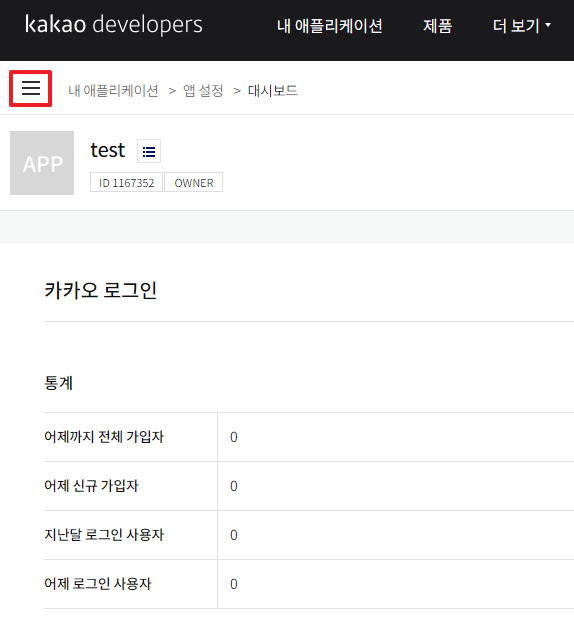
Task: Click the 통계 subsection heading
Action: coord(58,383)
